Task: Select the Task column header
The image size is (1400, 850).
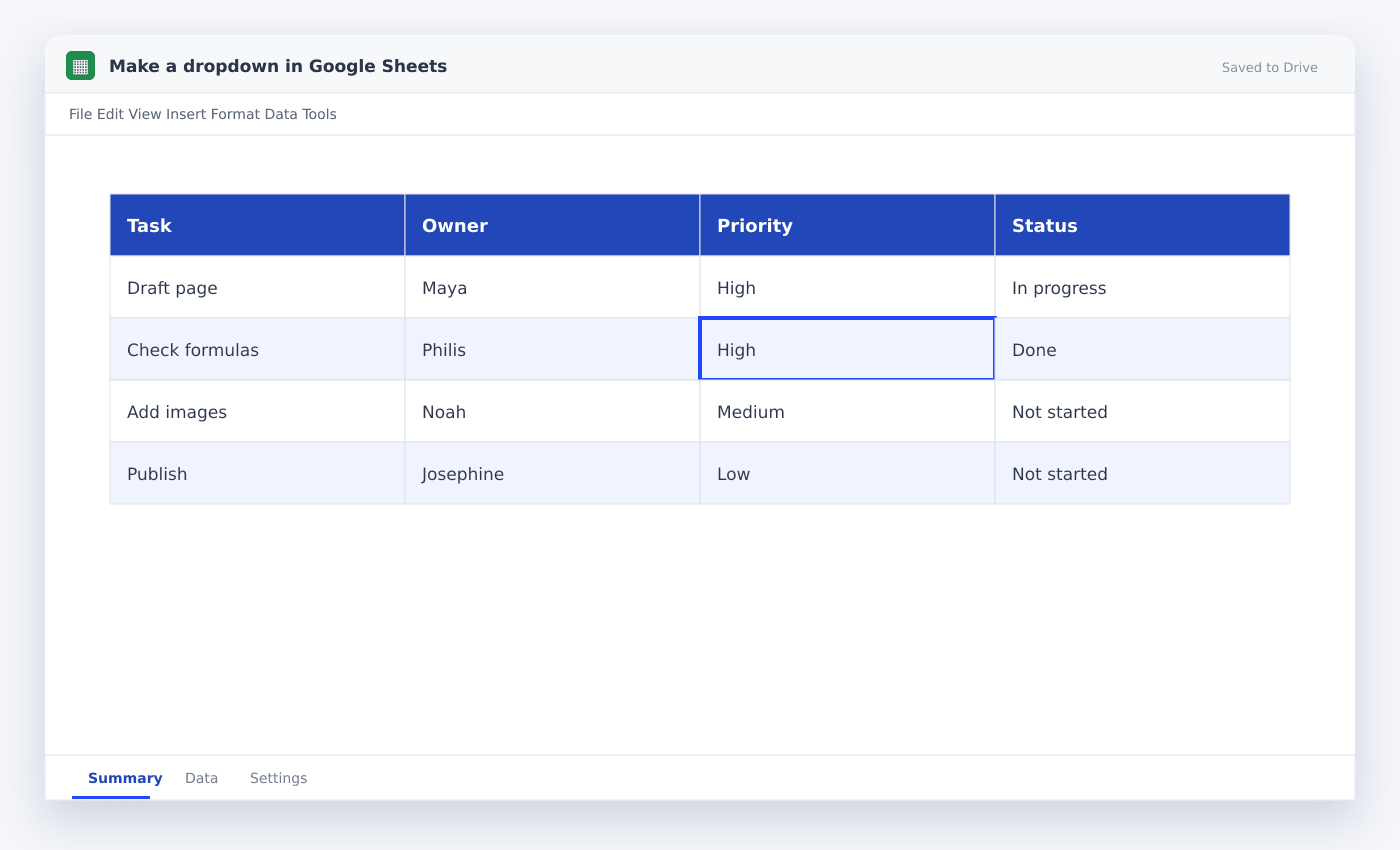Action: (257, 225)
